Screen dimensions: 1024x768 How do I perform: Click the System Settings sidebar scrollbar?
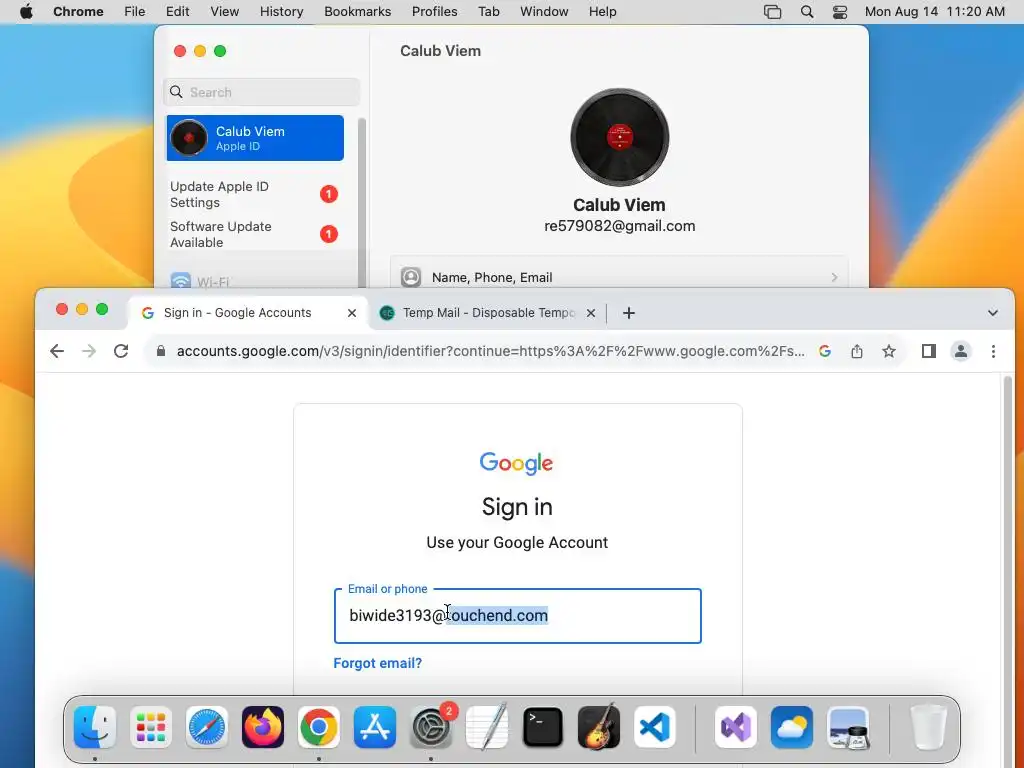(x=362, y=202)
